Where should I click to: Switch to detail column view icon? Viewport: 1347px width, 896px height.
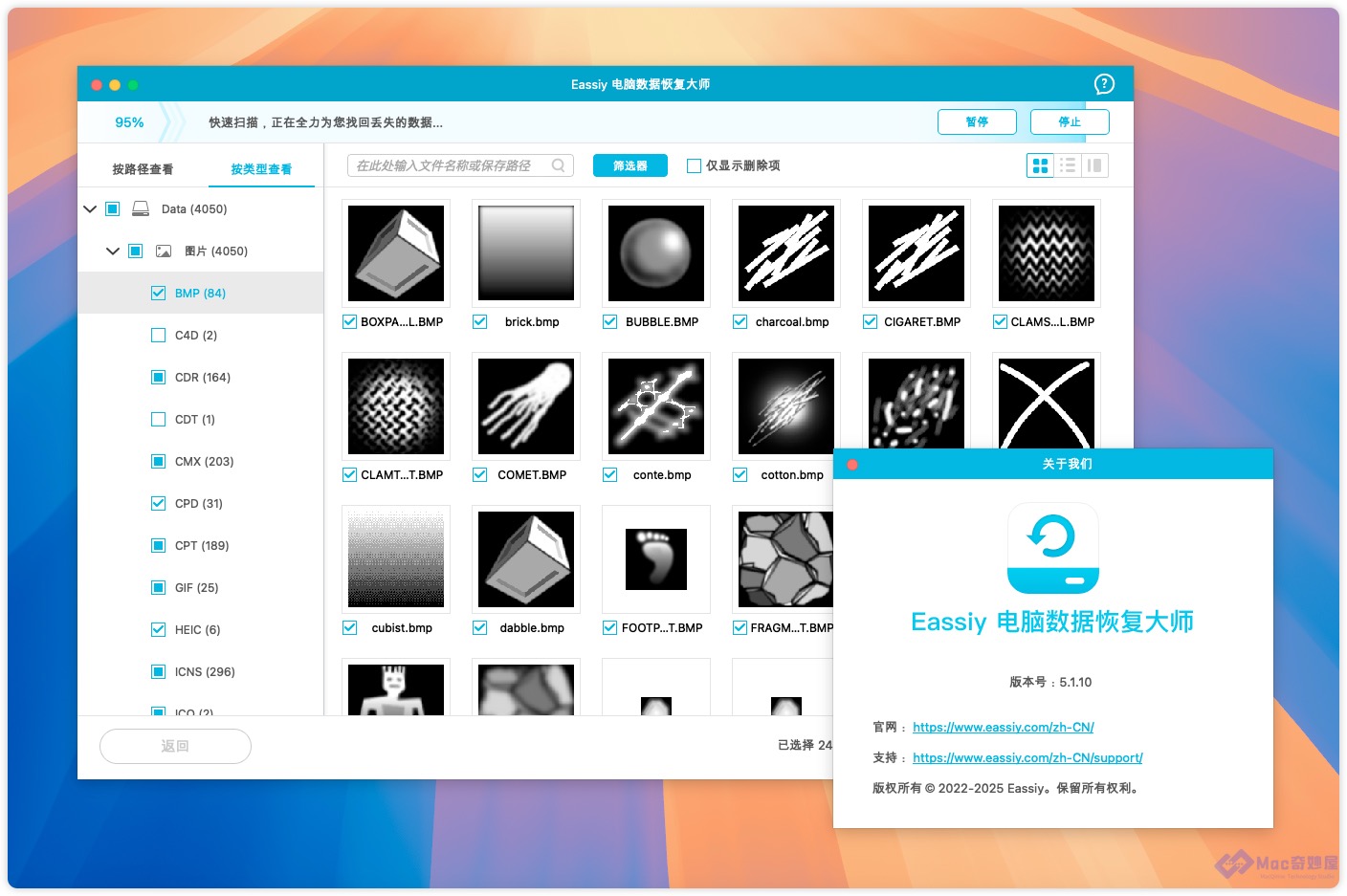click(x=1094, y=165)
